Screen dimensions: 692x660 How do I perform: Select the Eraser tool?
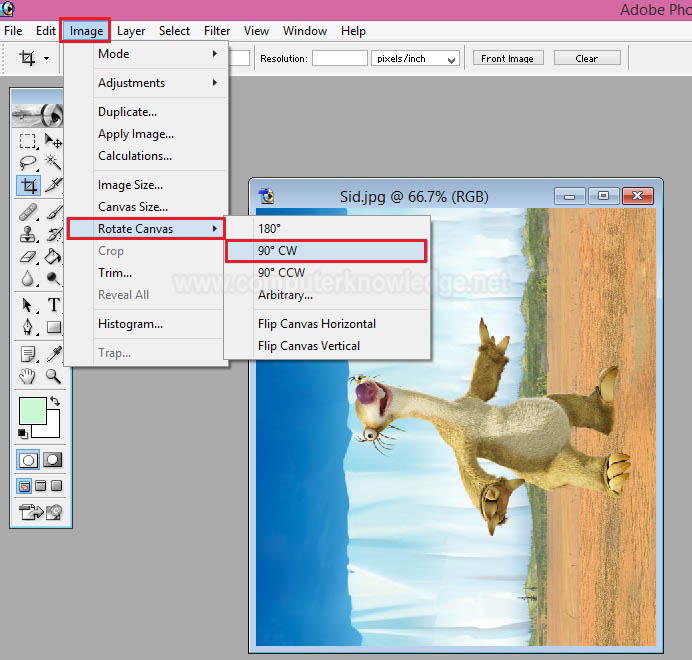28,256
